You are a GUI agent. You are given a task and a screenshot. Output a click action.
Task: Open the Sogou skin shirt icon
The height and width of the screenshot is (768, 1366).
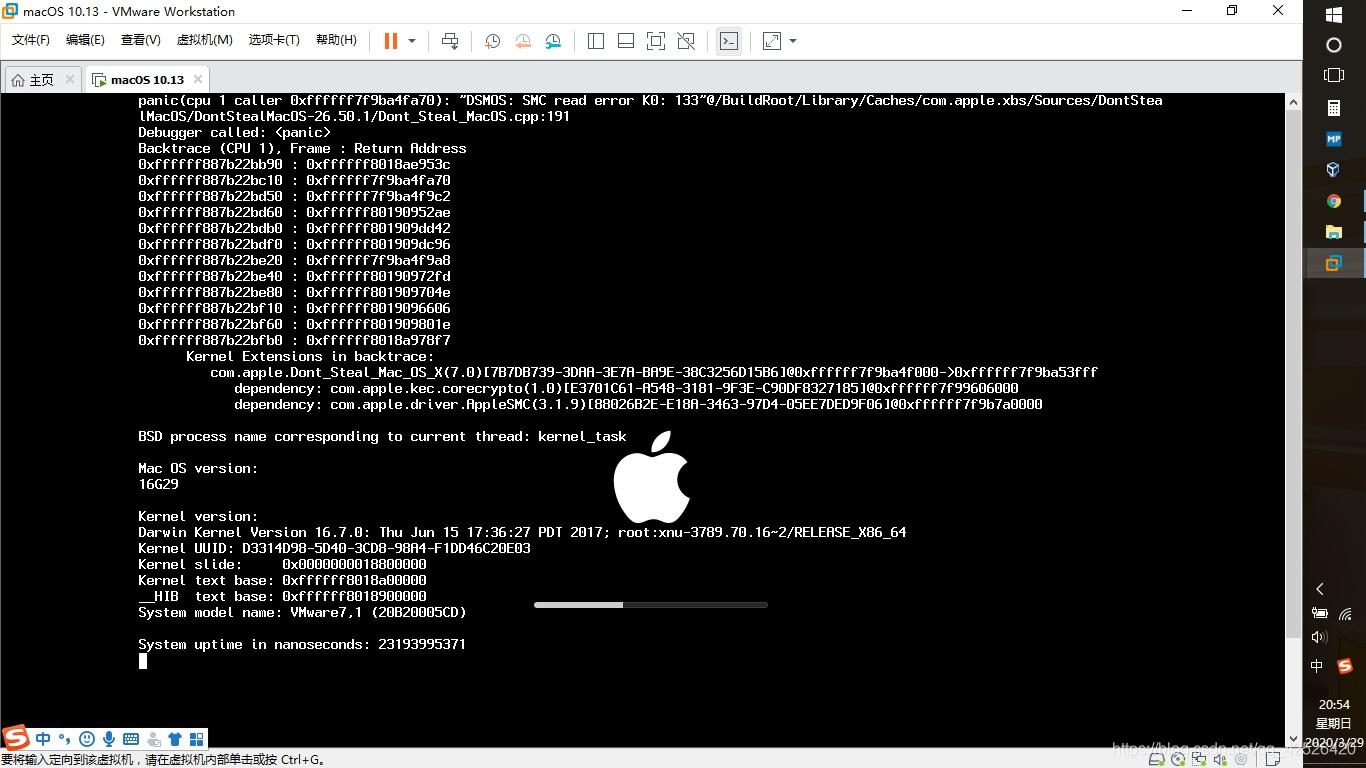175,739
